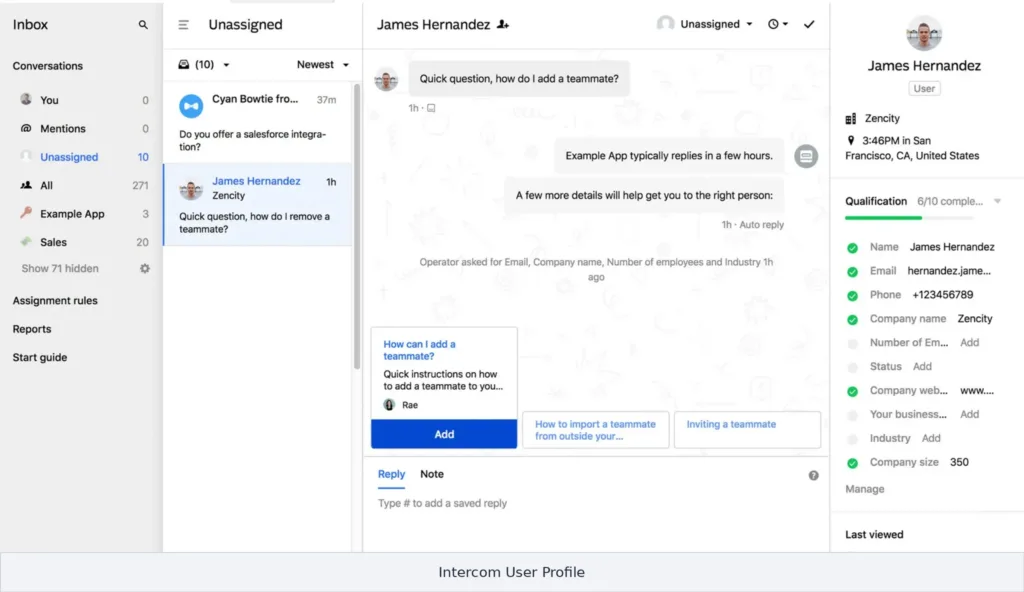Open Assignment rules
Viewport: 1024px width, 592px height.
pos(55,301)
